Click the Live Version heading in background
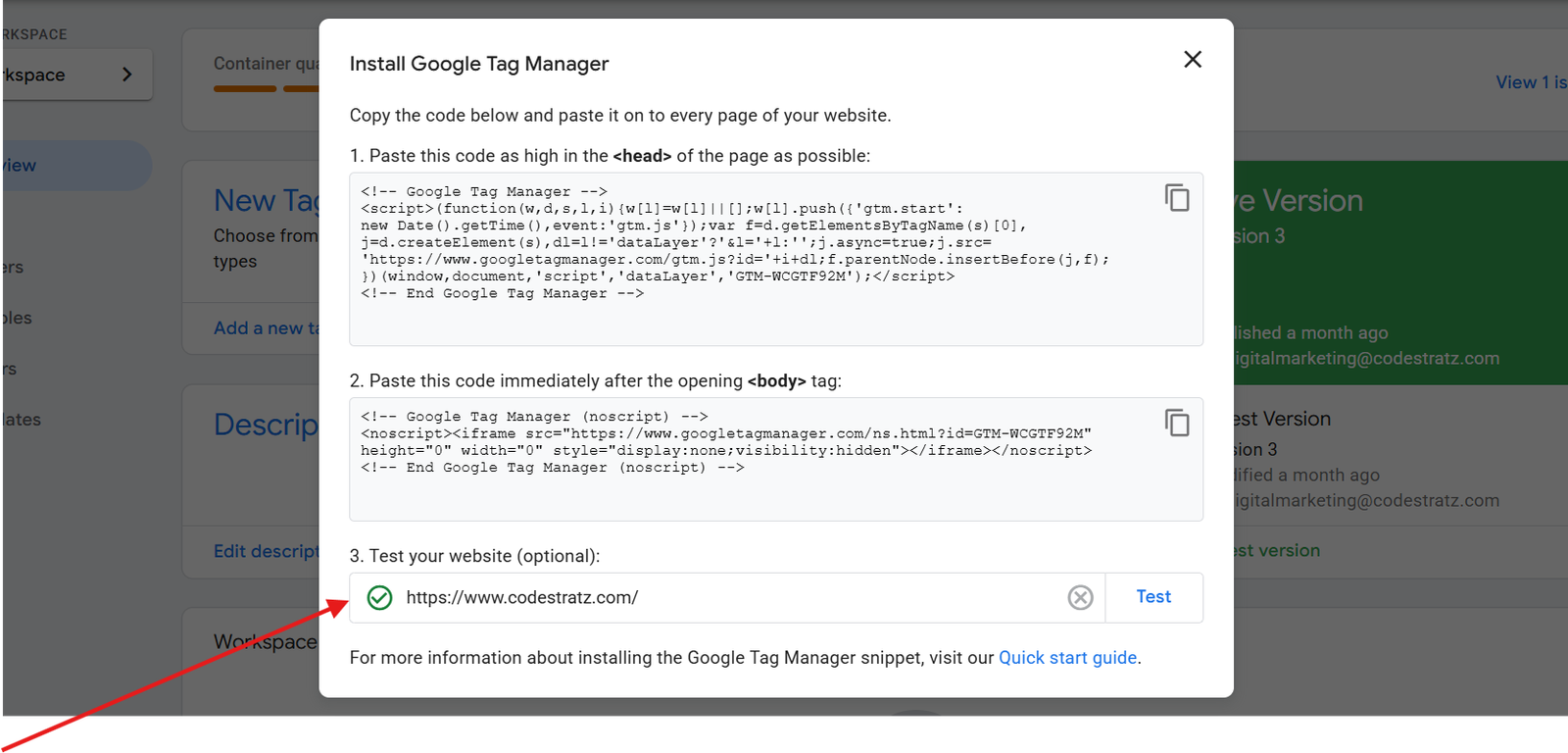The width and height of the screenshot is (1568, 753). pos(1299,200)
